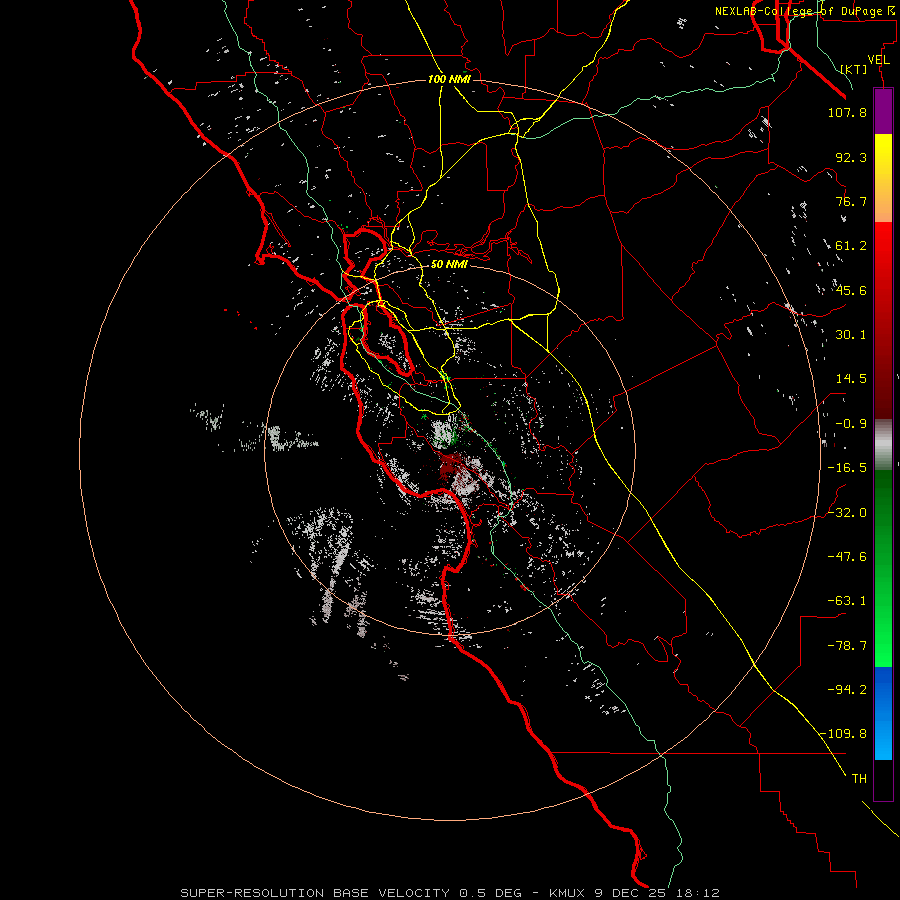Click the gray near-zero segment of the color bar
The image size is (900, 900).
coord(883,445)
